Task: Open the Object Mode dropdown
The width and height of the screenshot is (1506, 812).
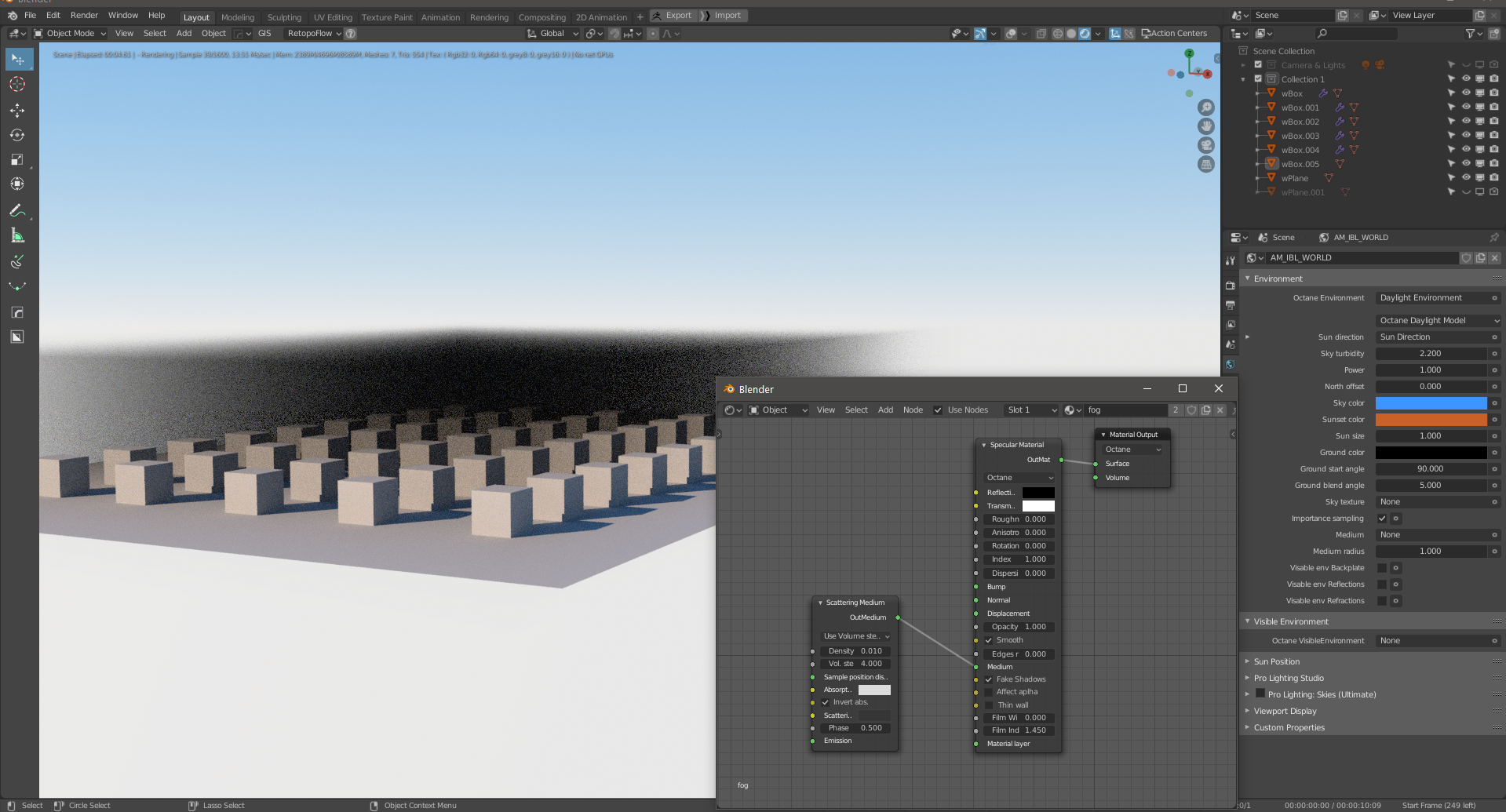Action: pos(69,34)
